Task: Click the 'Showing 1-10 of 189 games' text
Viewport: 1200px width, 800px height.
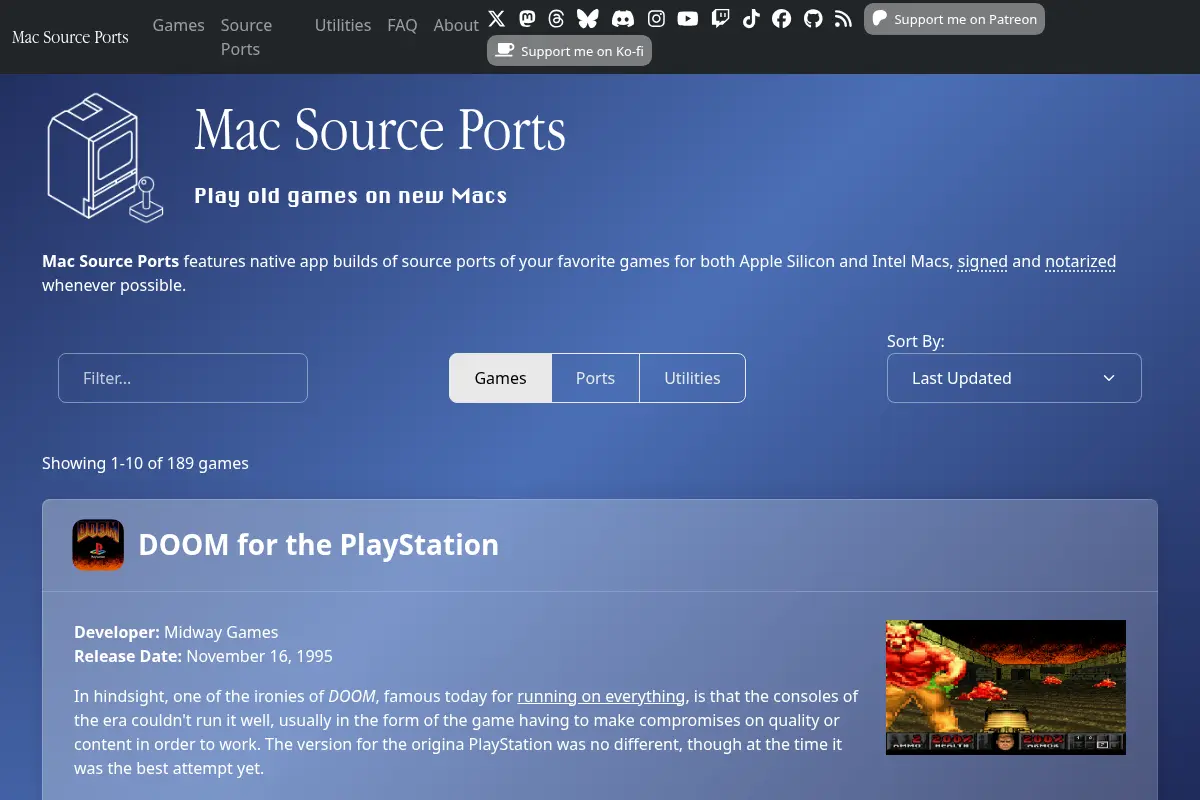Action: coord(145,463)
